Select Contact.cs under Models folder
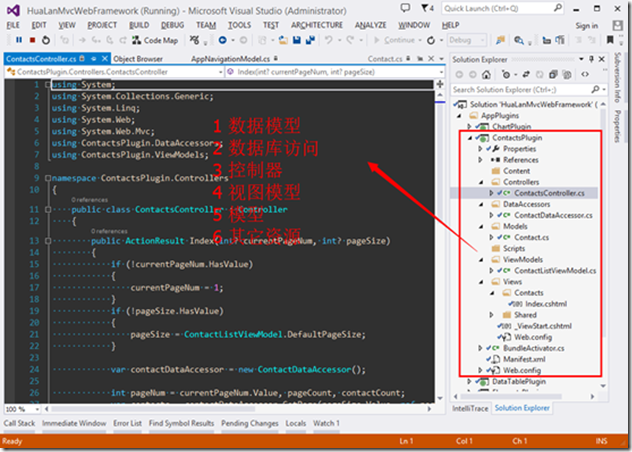Image resolution: width=632 pixels, height=452 pixels. pyautogui.click(x=531, y=237)
